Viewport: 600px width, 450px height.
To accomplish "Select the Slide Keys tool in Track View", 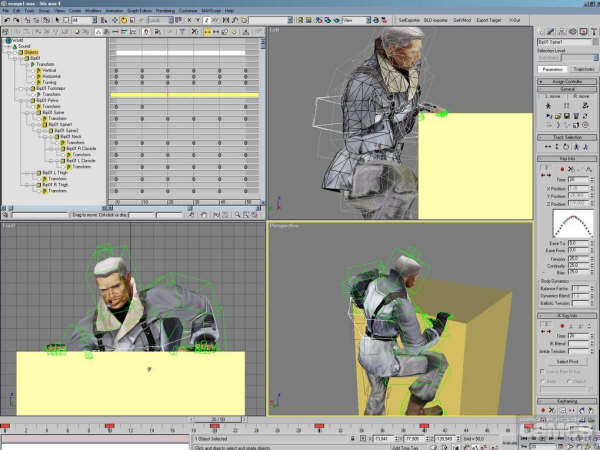I will pos(216,32).
